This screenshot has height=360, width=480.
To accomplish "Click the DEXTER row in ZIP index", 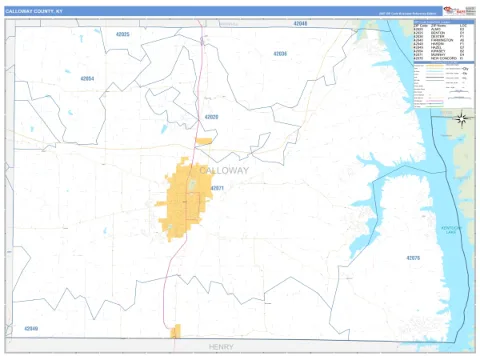I will (x=439, y=37).
